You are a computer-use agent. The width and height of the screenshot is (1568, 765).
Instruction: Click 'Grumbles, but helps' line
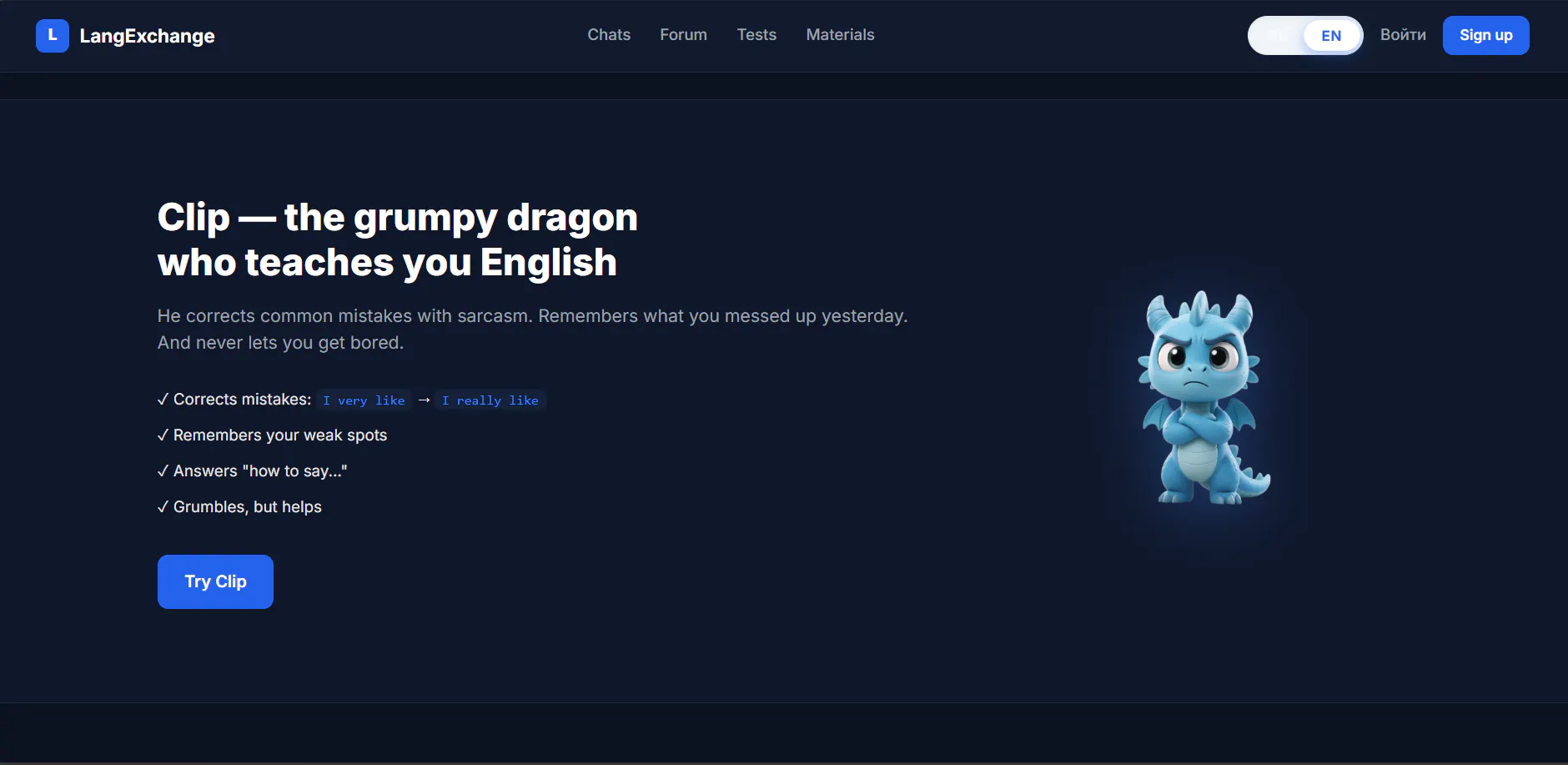[x=239, y=507]
